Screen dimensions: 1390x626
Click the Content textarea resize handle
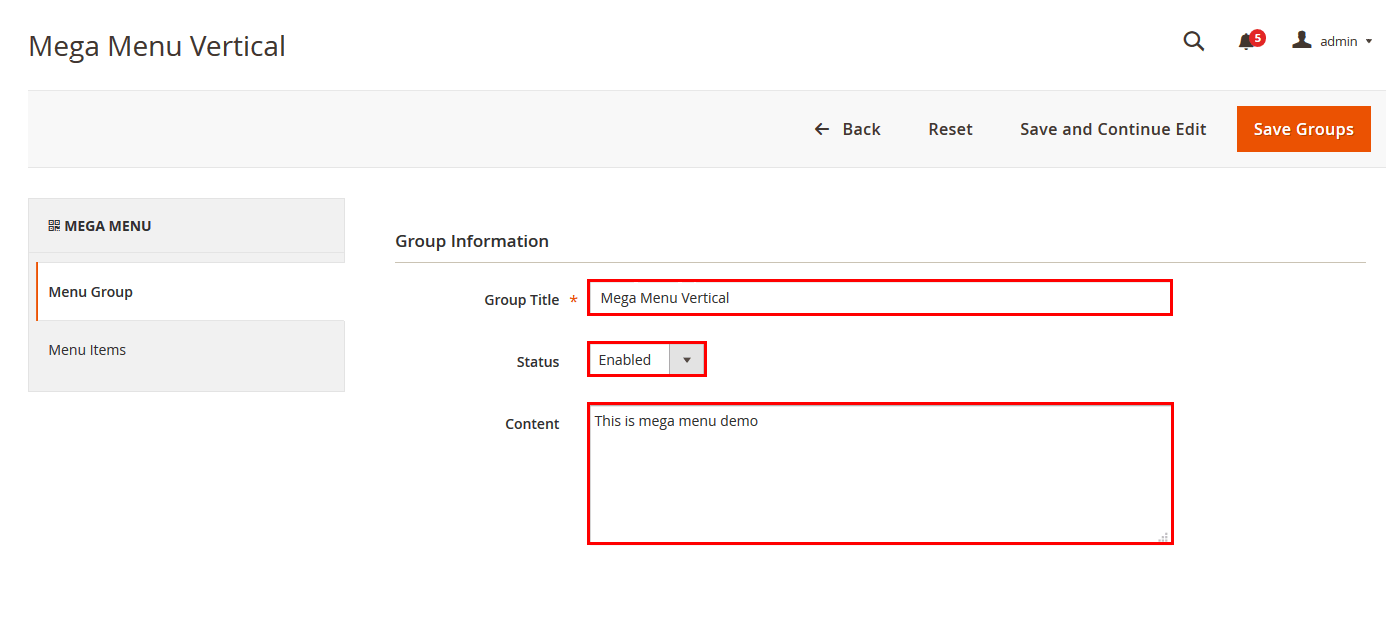click(x=1163, y=537)
